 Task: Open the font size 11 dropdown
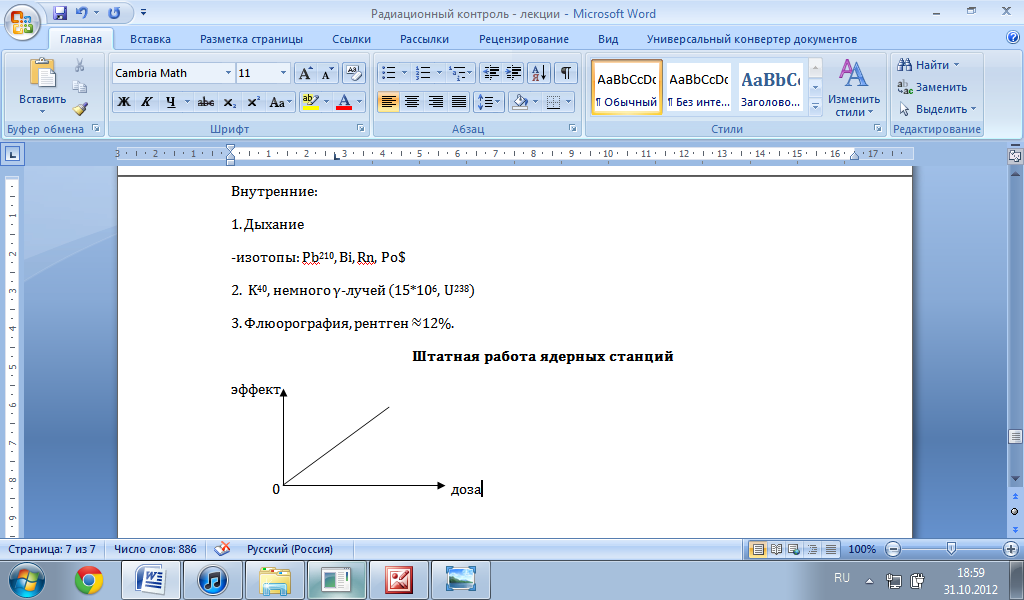tap(283, 73)
